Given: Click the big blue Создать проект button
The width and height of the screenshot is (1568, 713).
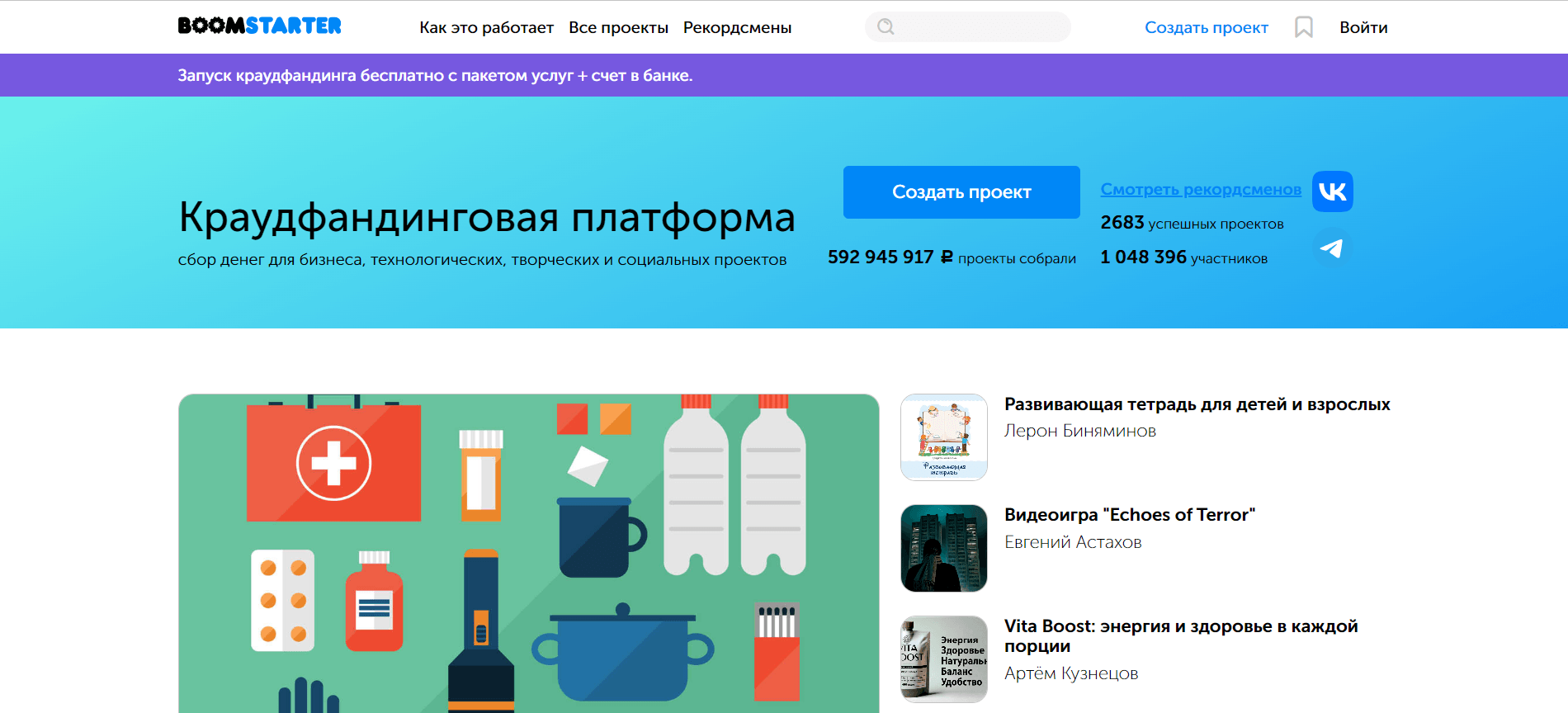Looking at the screenshot, I should click(x=961, y=192).
